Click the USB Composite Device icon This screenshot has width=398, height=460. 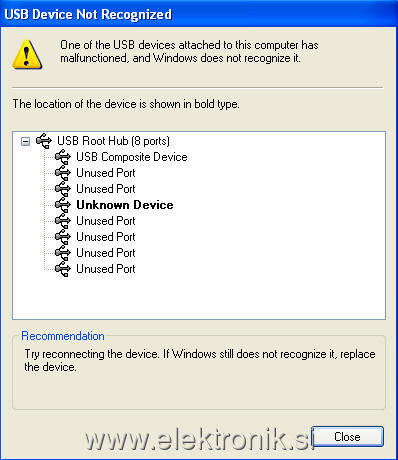coord(63,157)
